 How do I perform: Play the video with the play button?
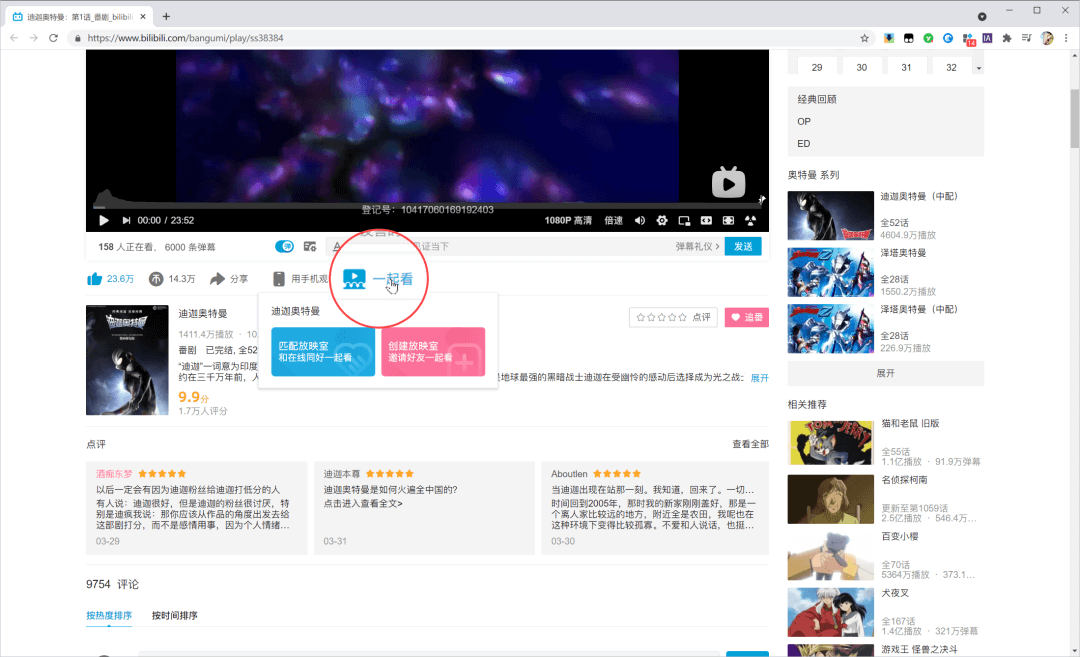103,220
